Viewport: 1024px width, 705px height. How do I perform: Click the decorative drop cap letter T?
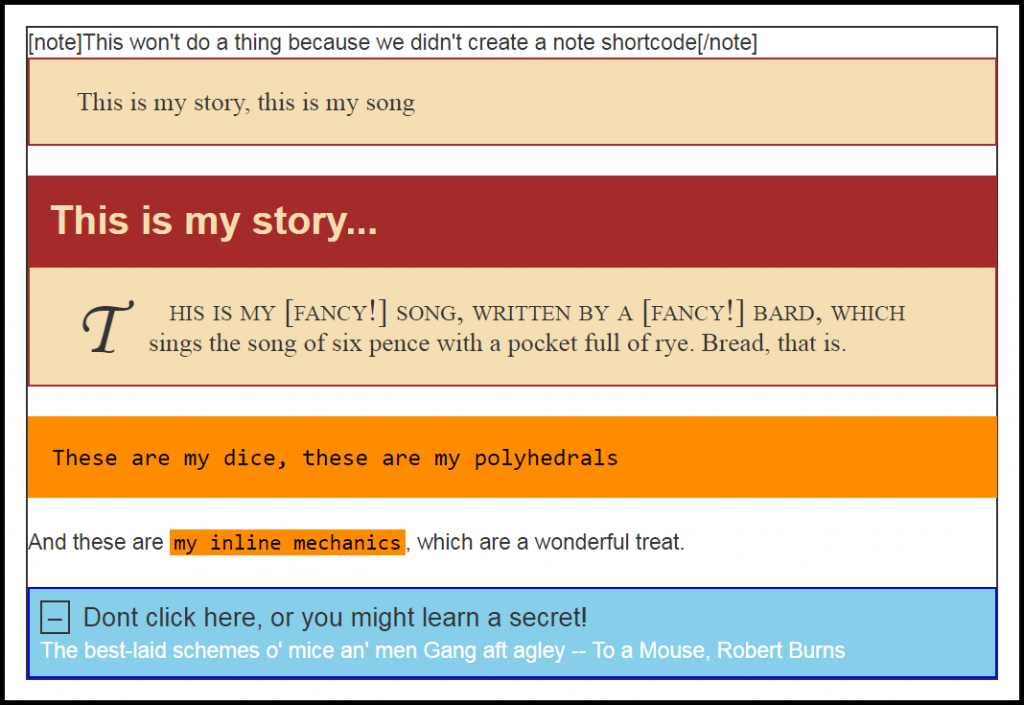point(108,328)
